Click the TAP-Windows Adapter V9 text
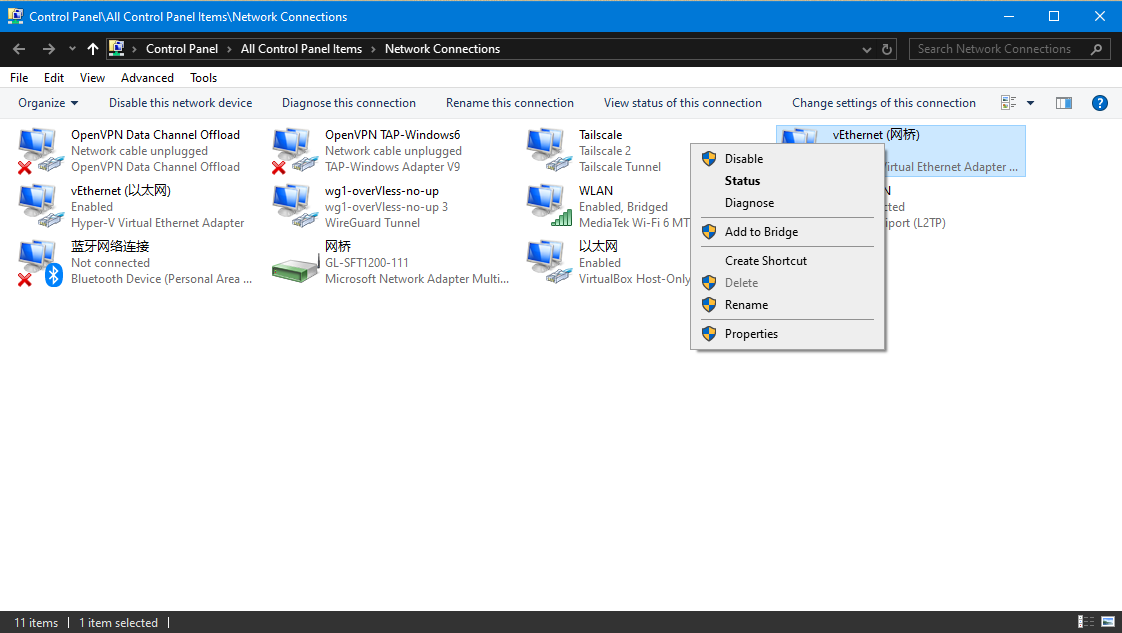Image resolution: width=1122 pixels, height=633 pixels. click(392, 167)
